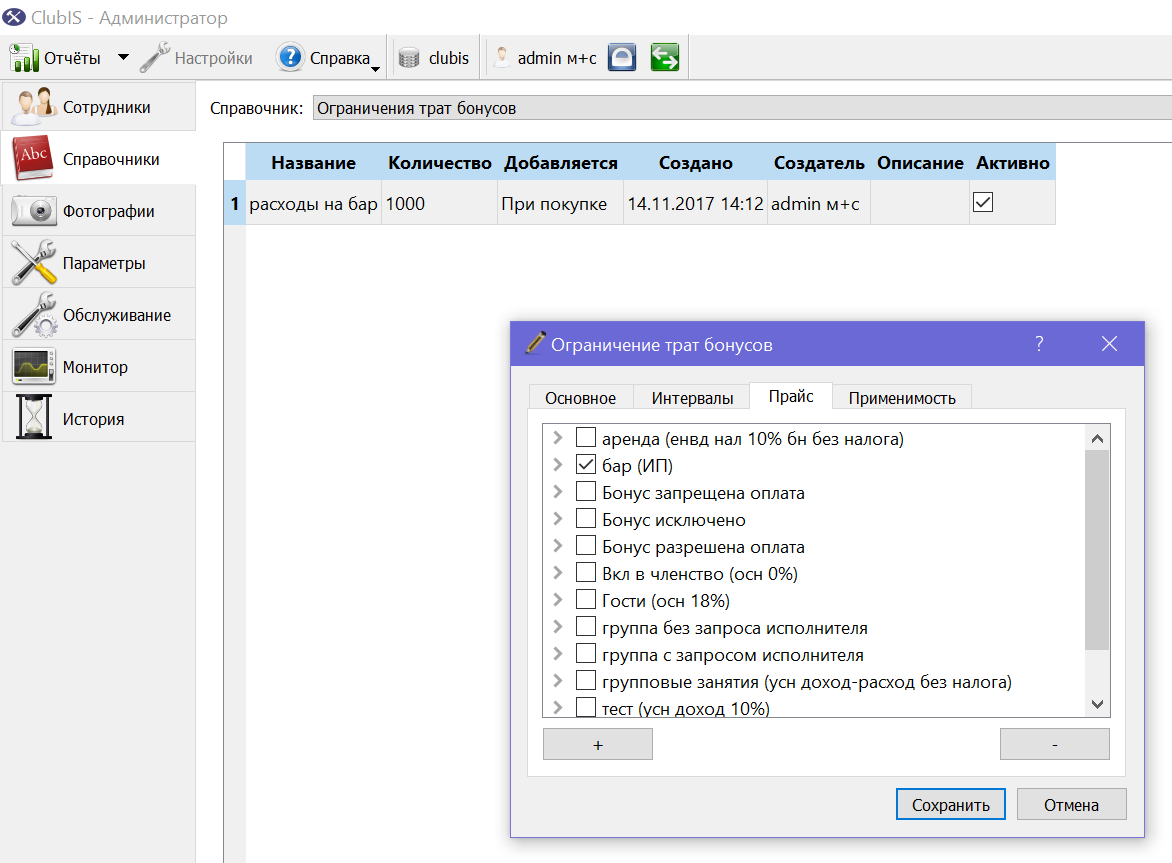The width and height of the screenshot is (1172, 863).
Task: Click price list scroll down arrow
Action: point(1097,704)
